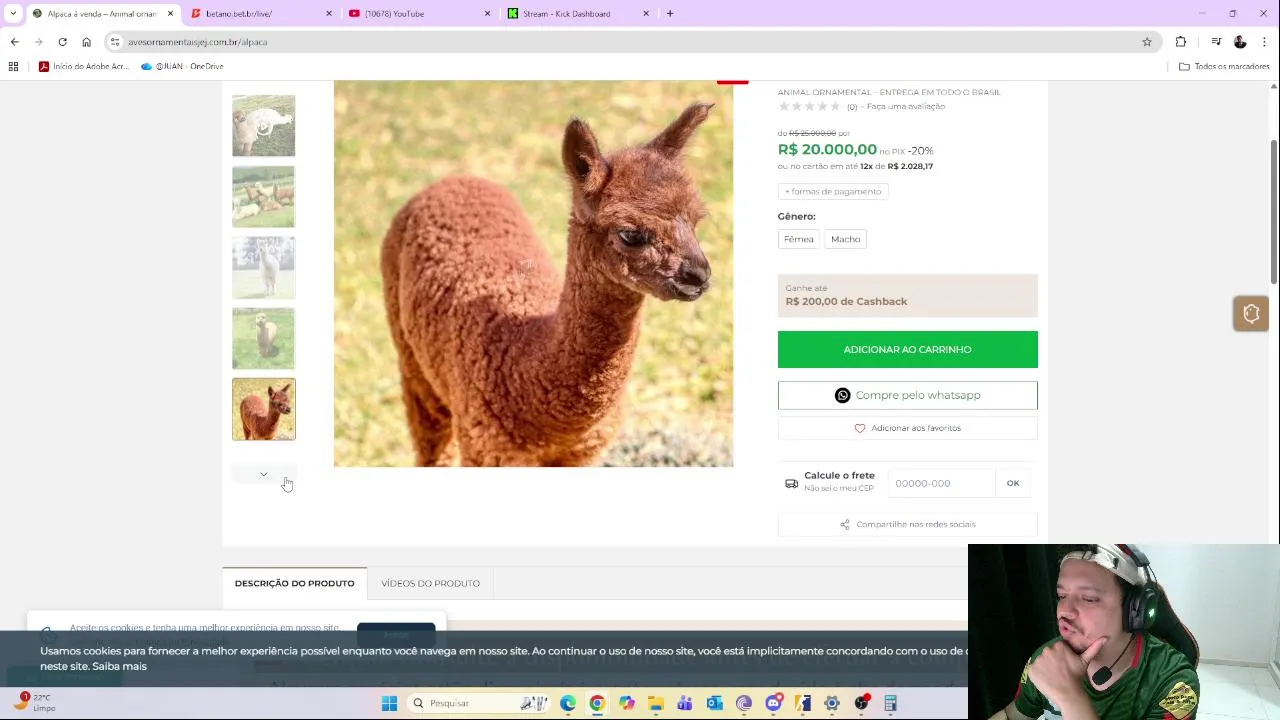The image size is (1280, 720).
Task: Click the OK shipping button
Action: coord(1013,483)
